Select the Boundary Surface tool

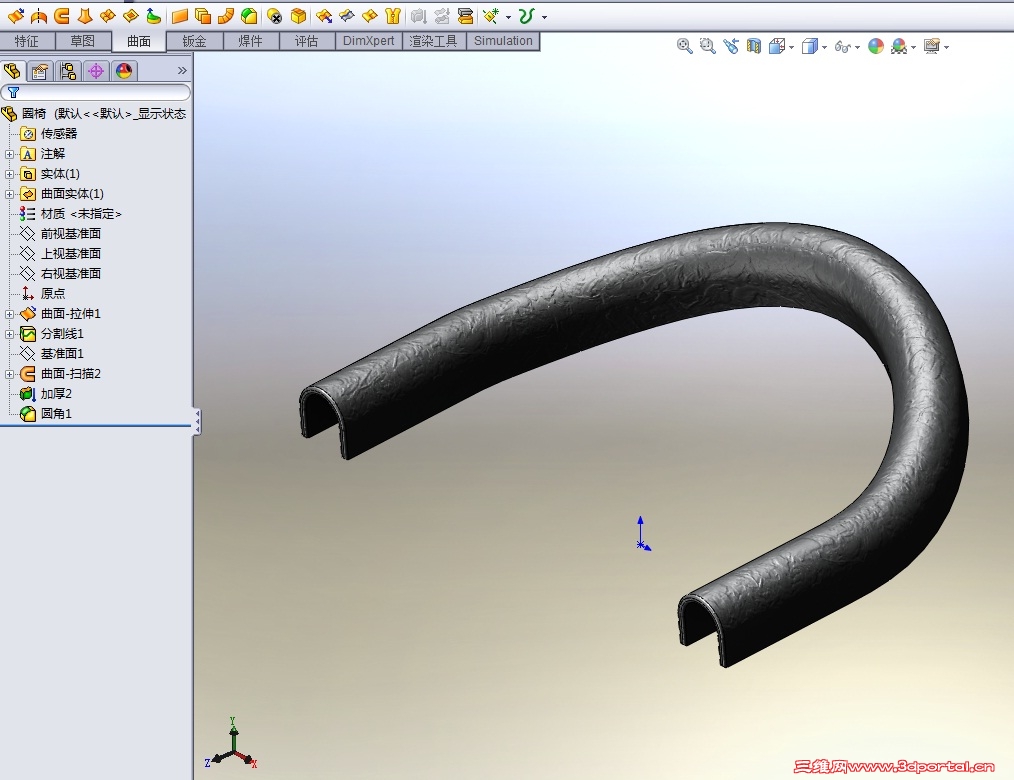[107, 16]
